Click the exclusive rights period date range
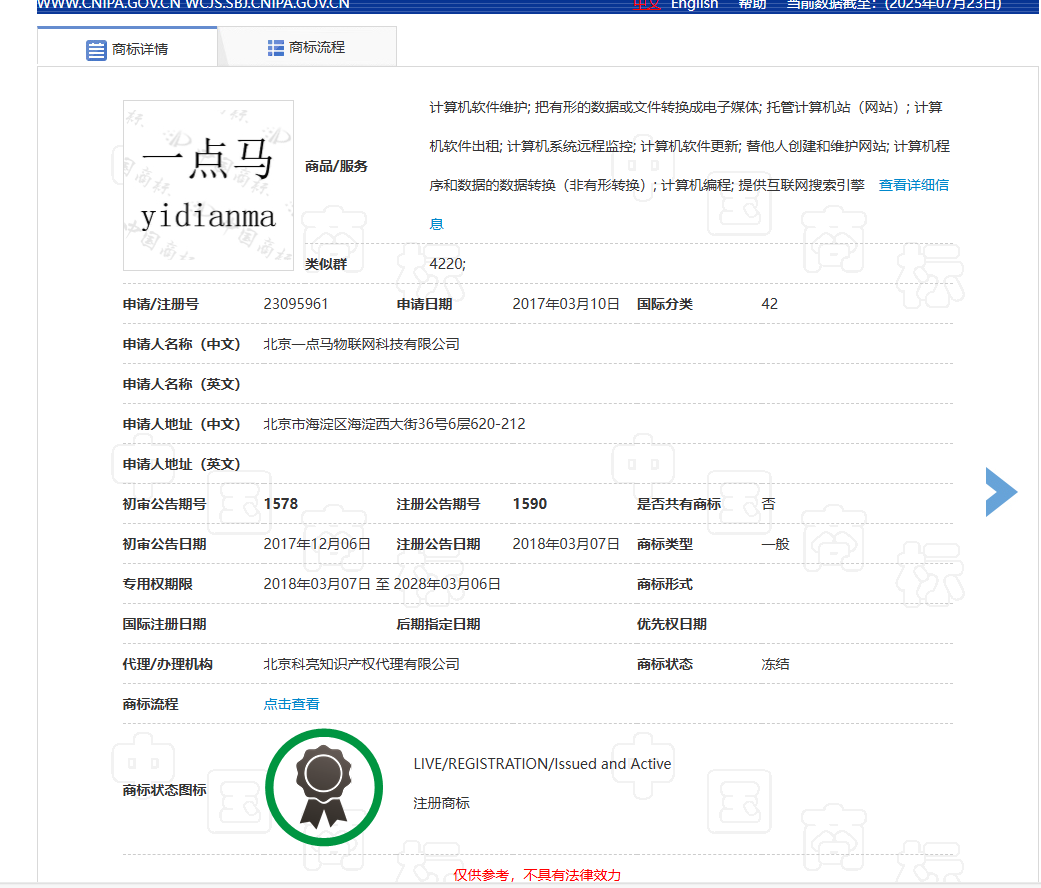Viewport: 1041px width, 888px height. 382,584
